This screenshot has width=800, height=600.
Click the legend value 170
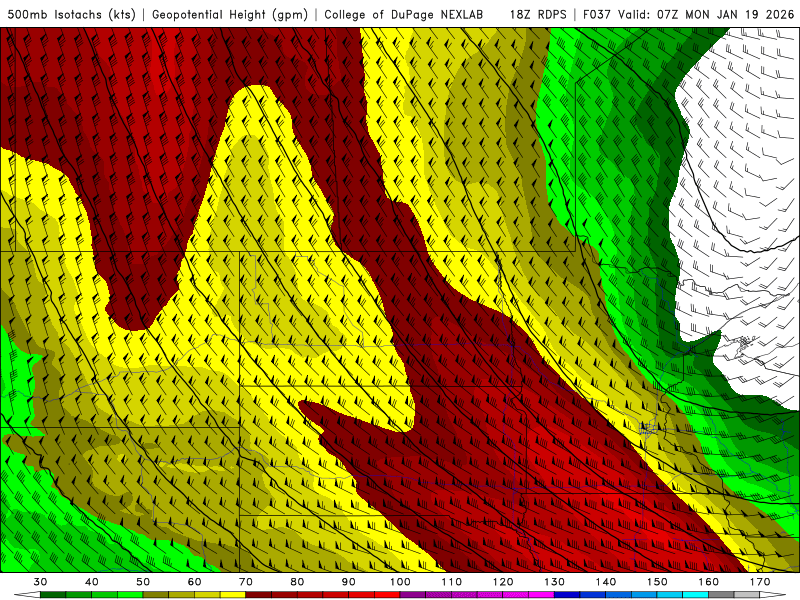coord(760,582)
